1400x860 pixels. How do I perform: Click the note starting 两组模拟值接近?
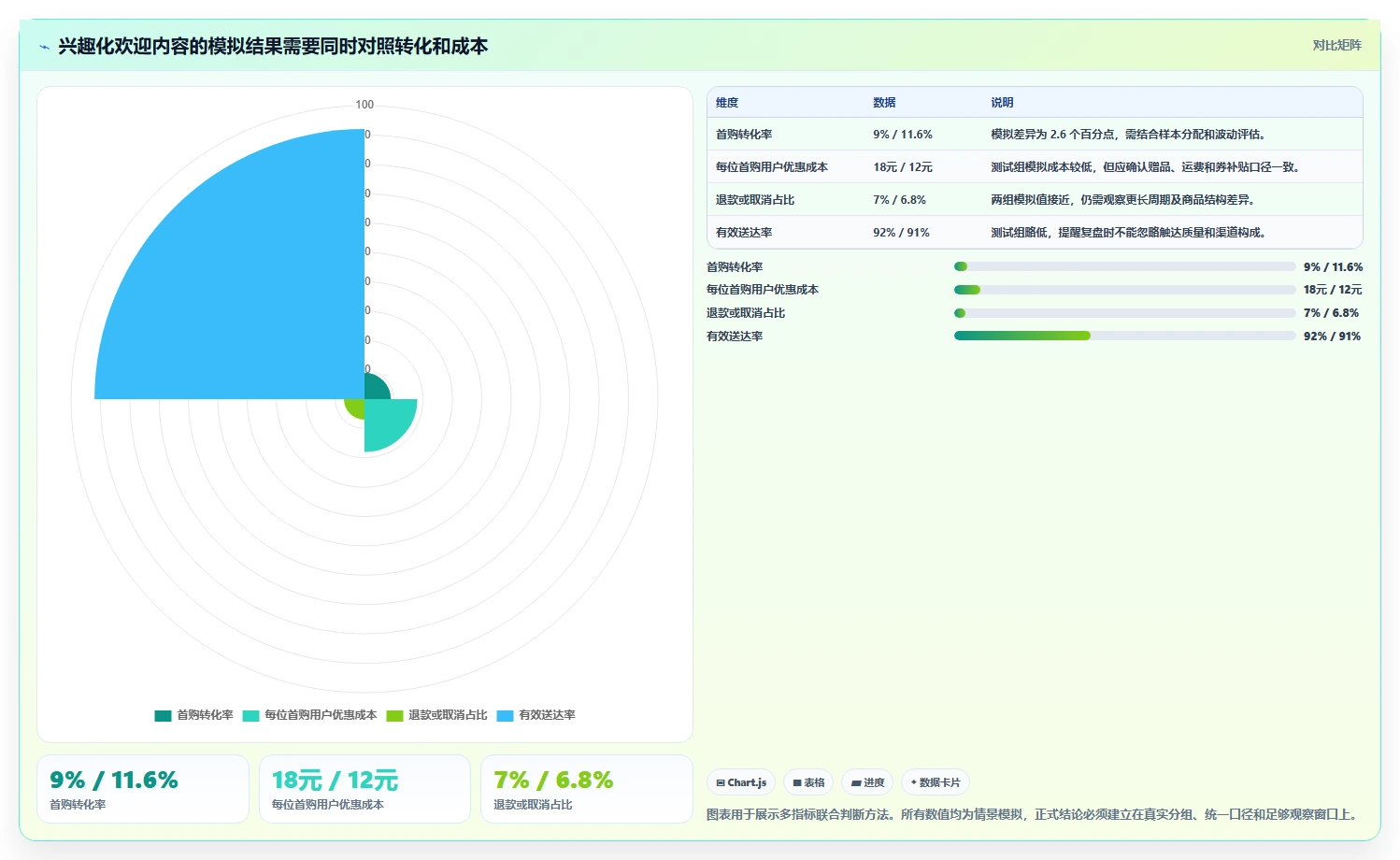1125,200
